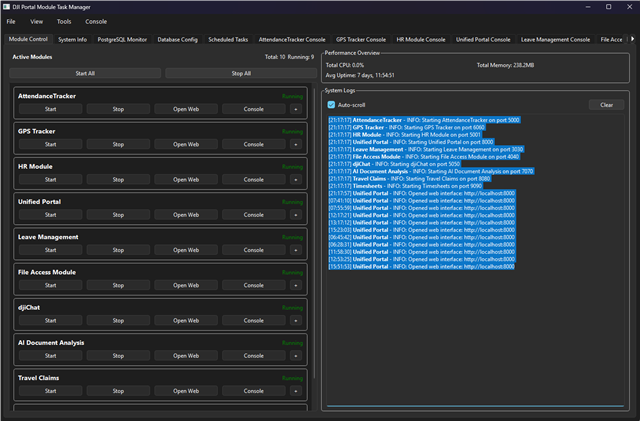The image size is (640, 421).
Task: Open Web for File Access Module
Action: pyautogui.click(x=186, y=285)
